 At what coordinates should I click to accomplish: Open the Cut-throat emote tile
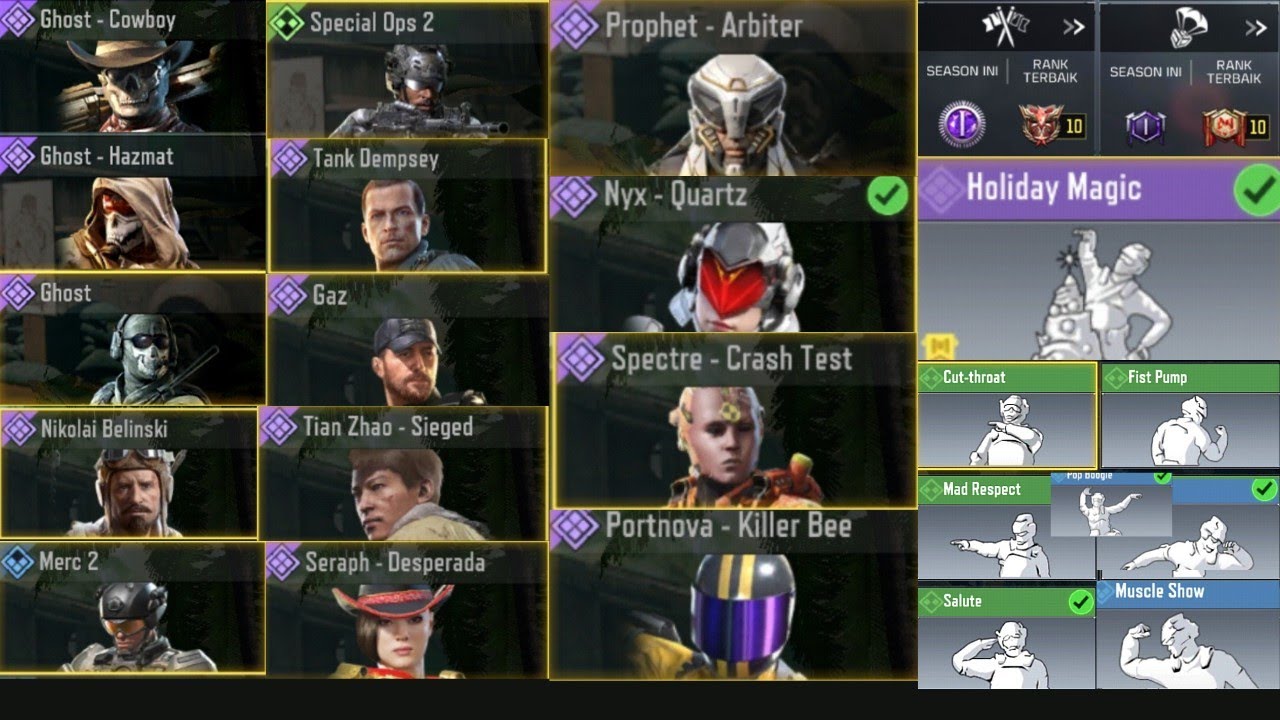(1007, 416)
